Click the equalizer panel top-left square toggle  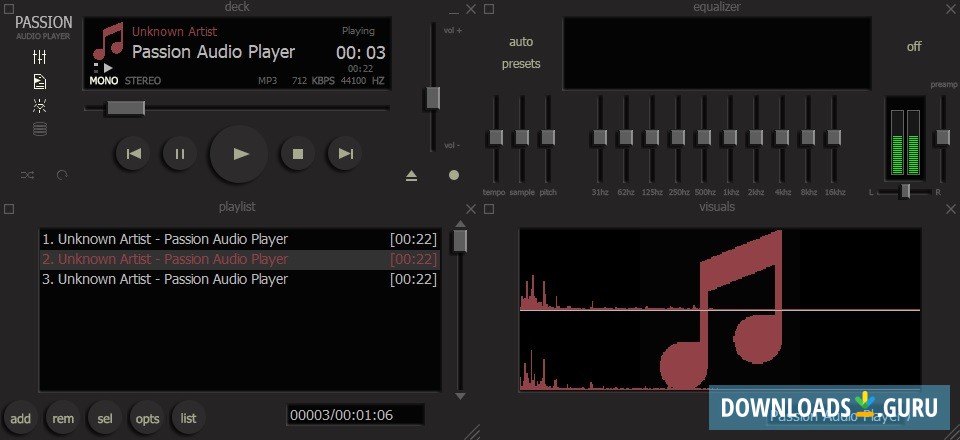pyautogui.click(x=489, y=9)
